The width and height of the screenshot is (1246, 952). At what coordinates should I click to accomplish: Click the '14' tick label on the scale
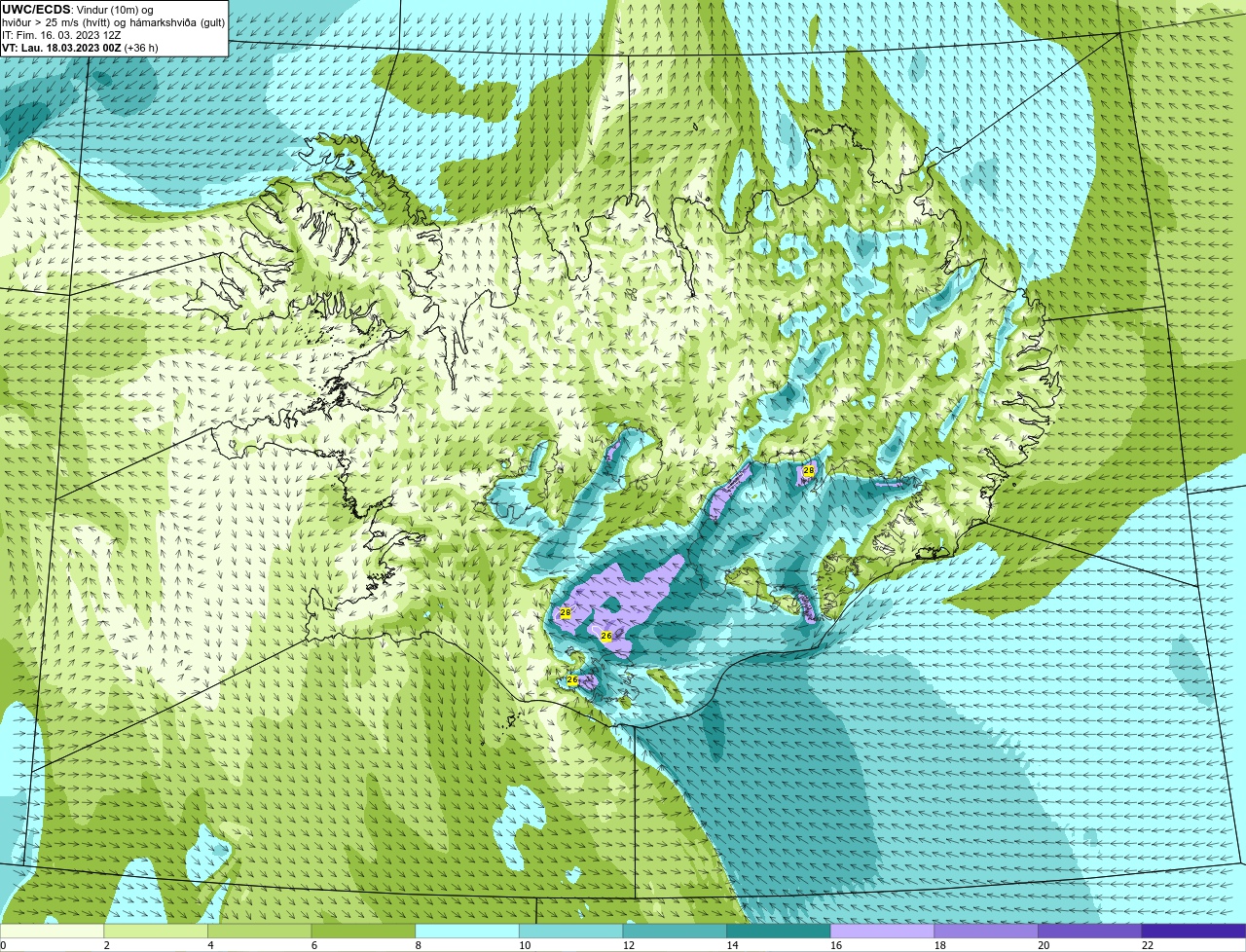(732, 945)
